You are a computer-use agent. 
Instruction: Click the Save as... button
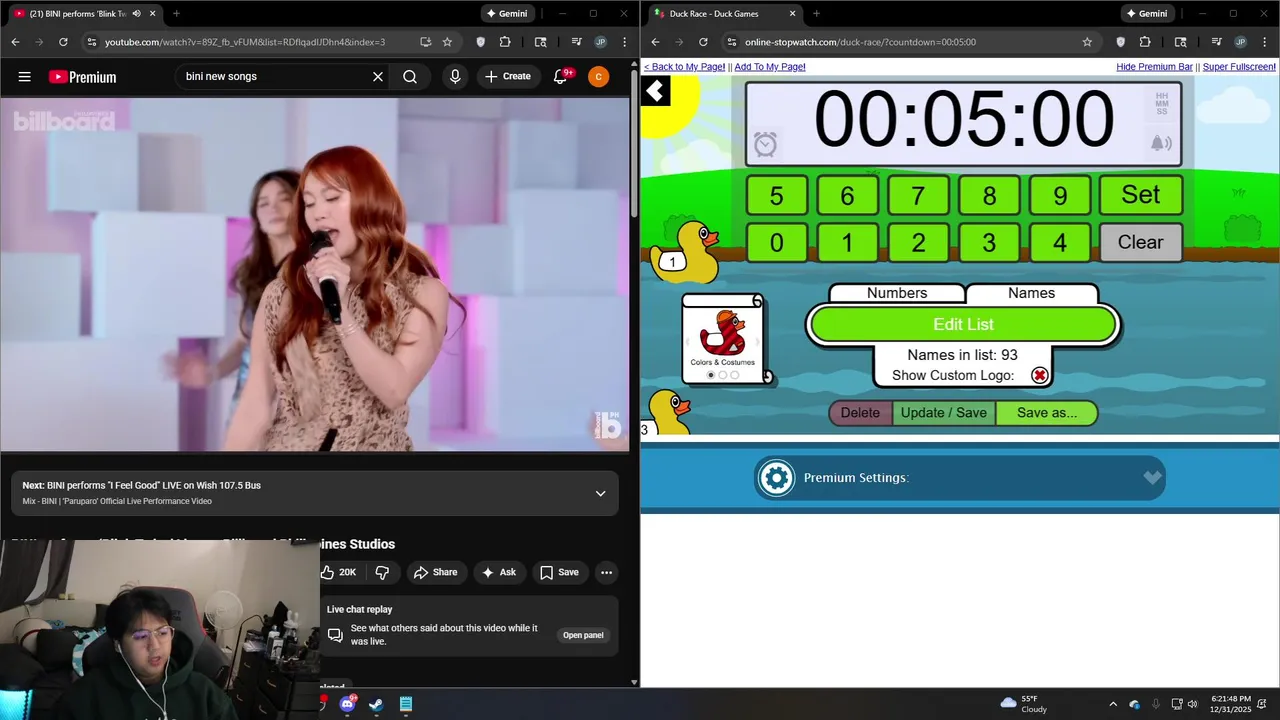coord(1047,413)
